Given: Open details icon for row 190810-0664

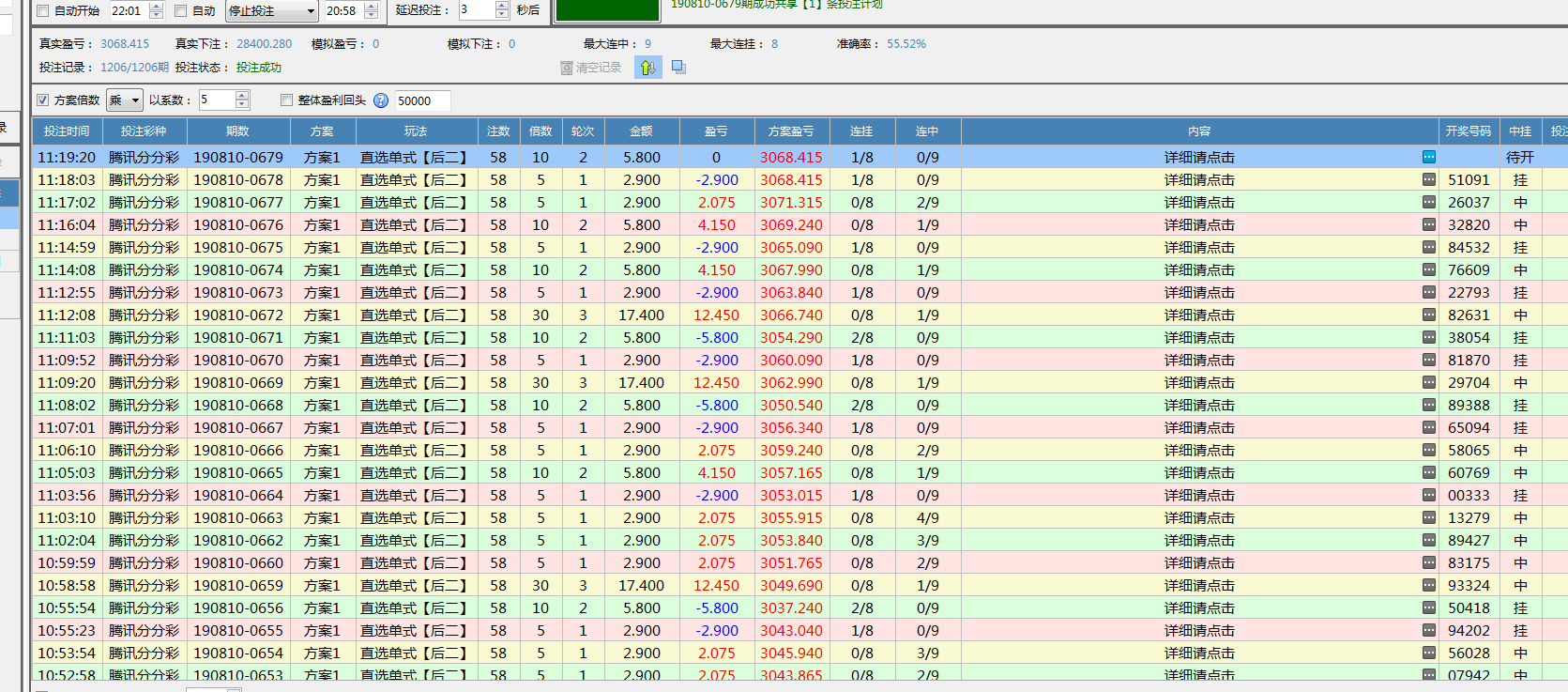Looking at the screenshot, I should [x=1428, y=495].
